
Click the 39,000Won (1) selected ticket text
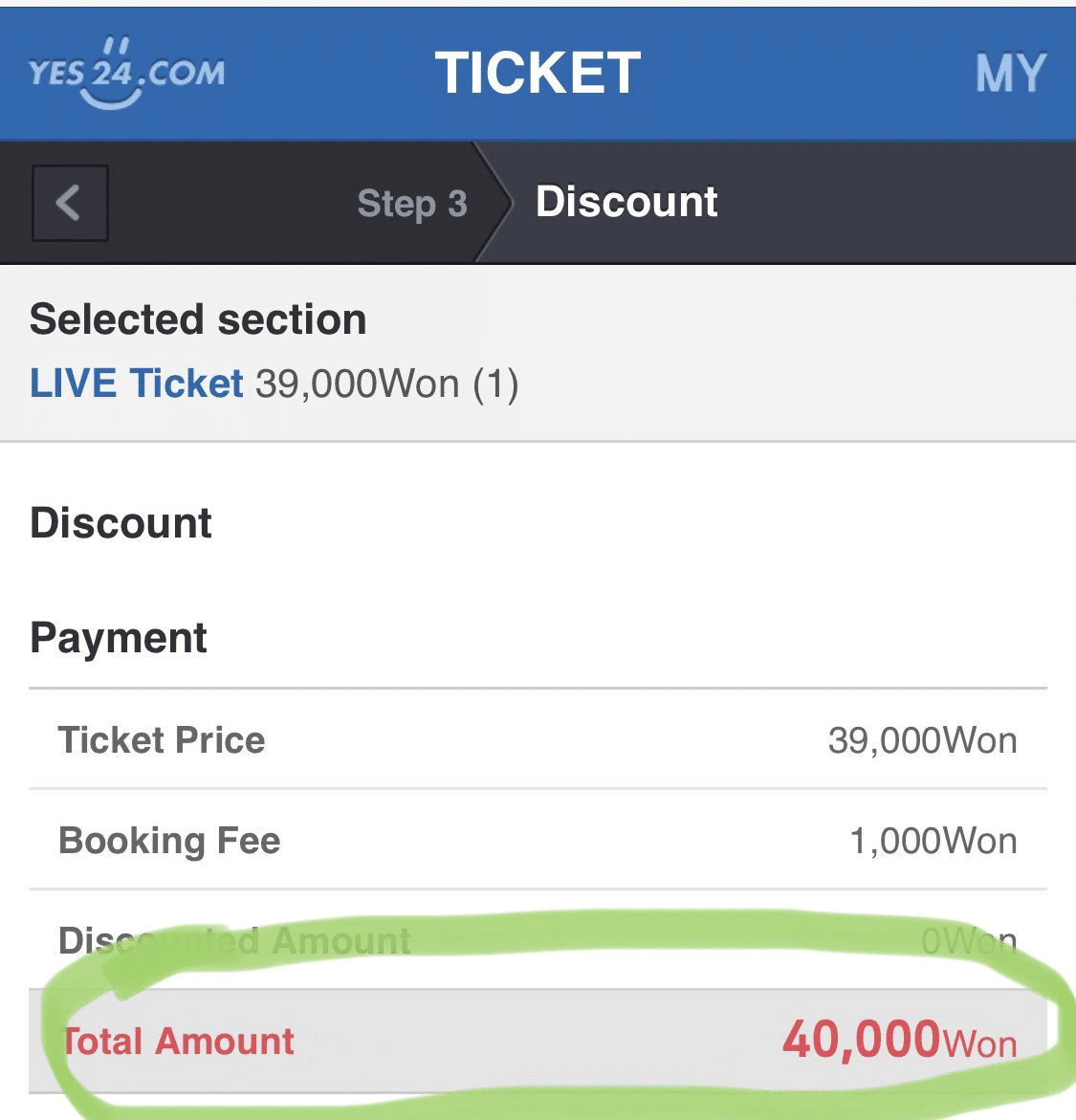386,384
